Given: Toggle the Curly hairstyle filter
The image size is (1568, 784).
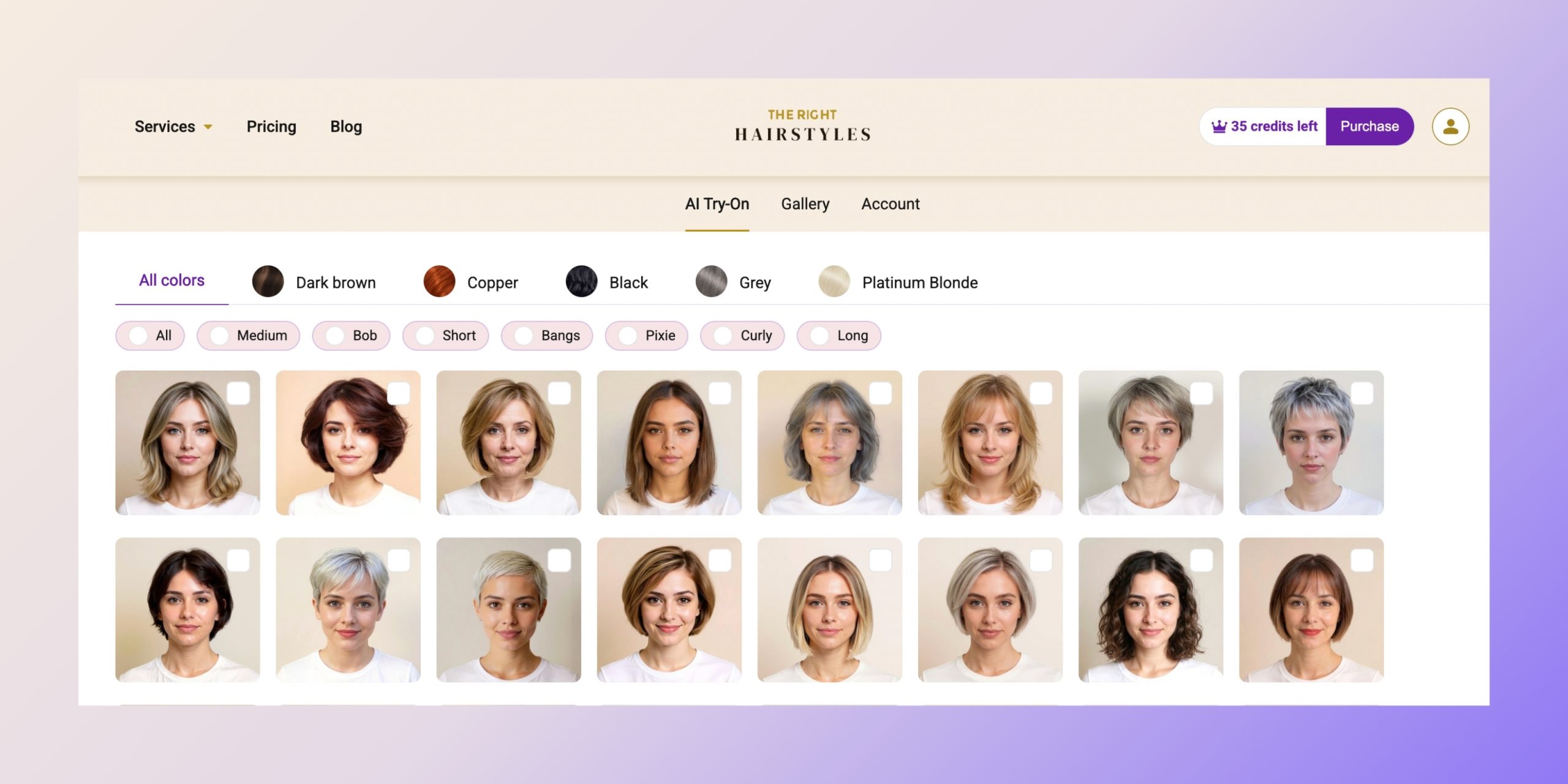Looking at the screenshot, I should [743, 335].
